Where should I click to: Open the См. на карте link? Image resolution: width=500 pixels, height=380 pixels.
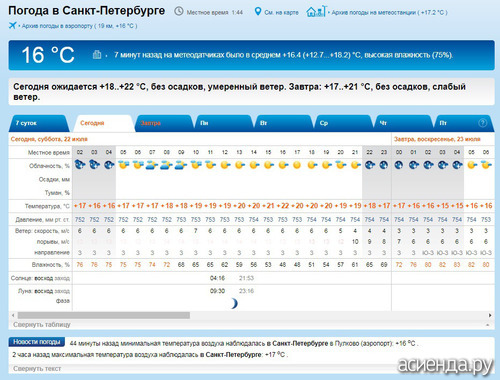pyautogui.click(x=281, y=13)
